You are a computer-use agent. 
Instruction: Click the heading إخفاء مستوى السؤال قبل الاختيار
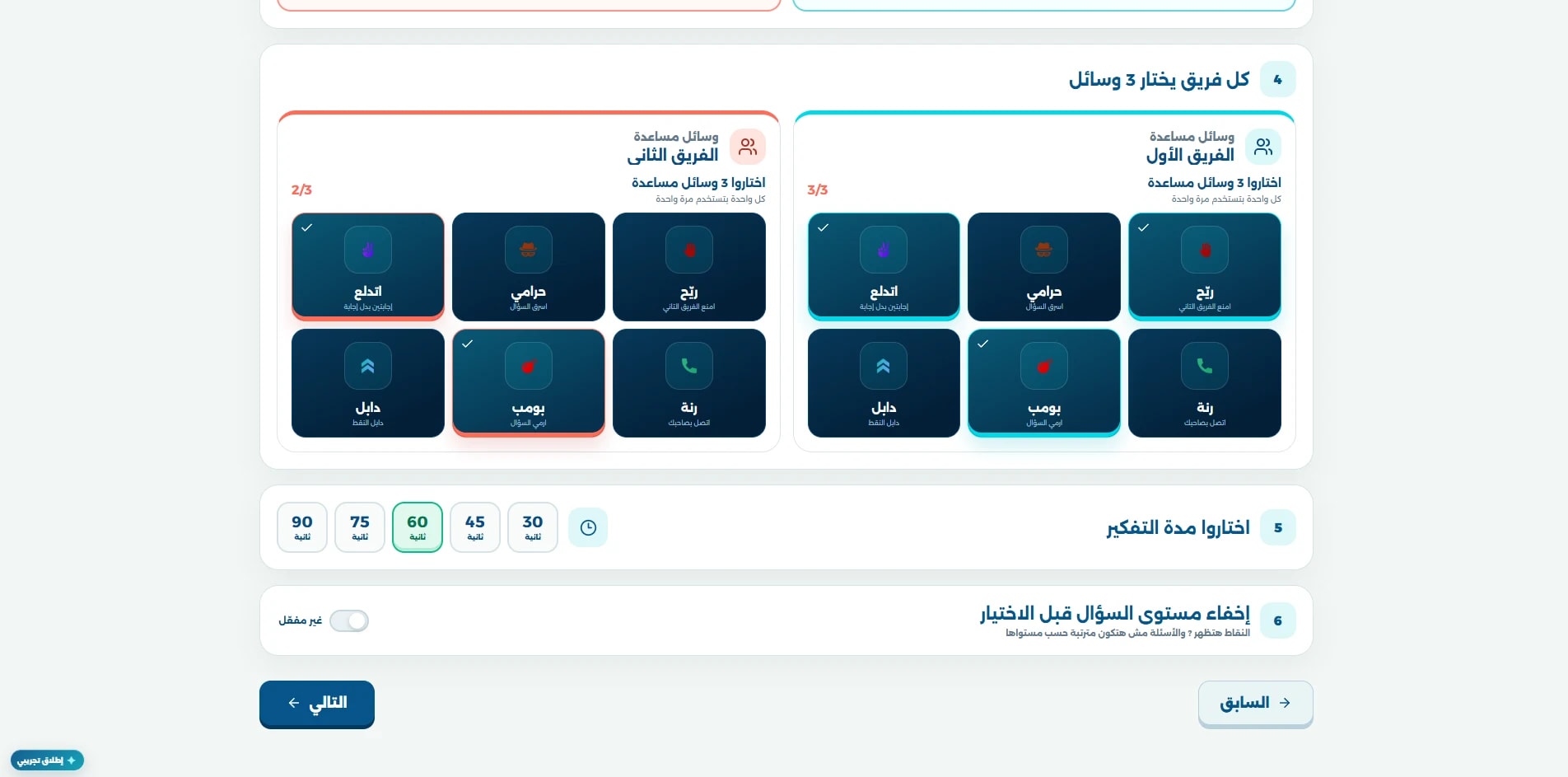(x=1115, y=613)
